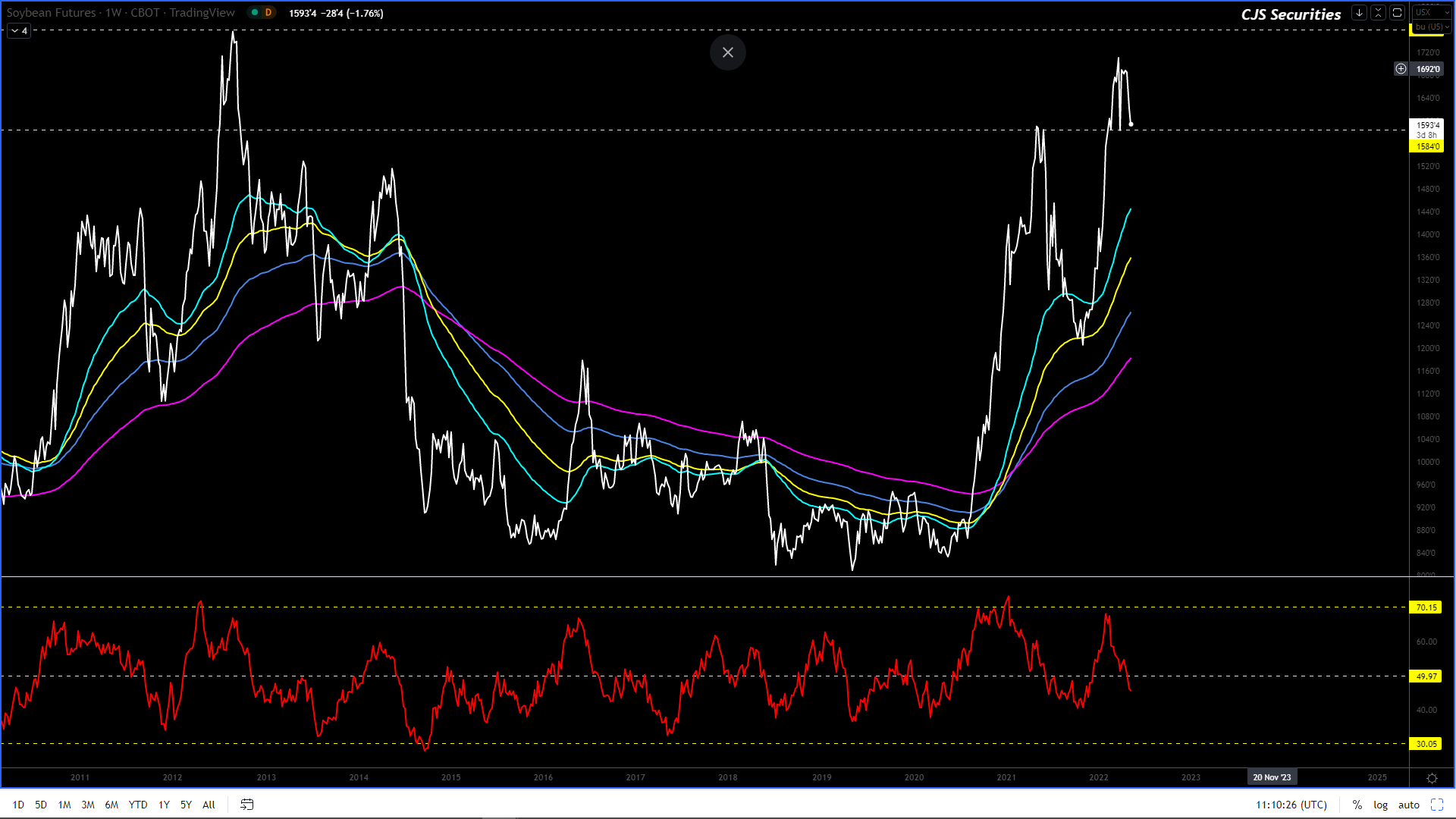Open the bu (US) unit dropdown
This screenshot has width=1456, height=819.
click(1431, 27)
